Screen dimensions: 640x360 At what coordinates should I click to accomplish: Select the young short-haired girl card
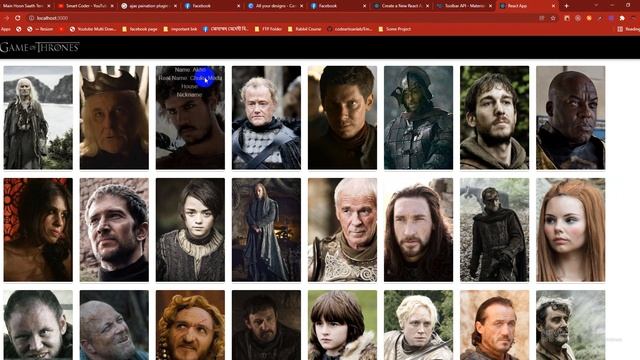click(x=190, y=230)
